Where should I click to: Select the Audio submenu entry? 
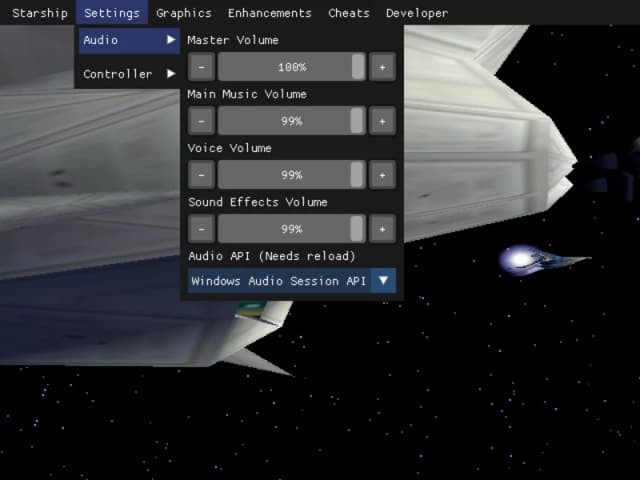pos(129,40)
